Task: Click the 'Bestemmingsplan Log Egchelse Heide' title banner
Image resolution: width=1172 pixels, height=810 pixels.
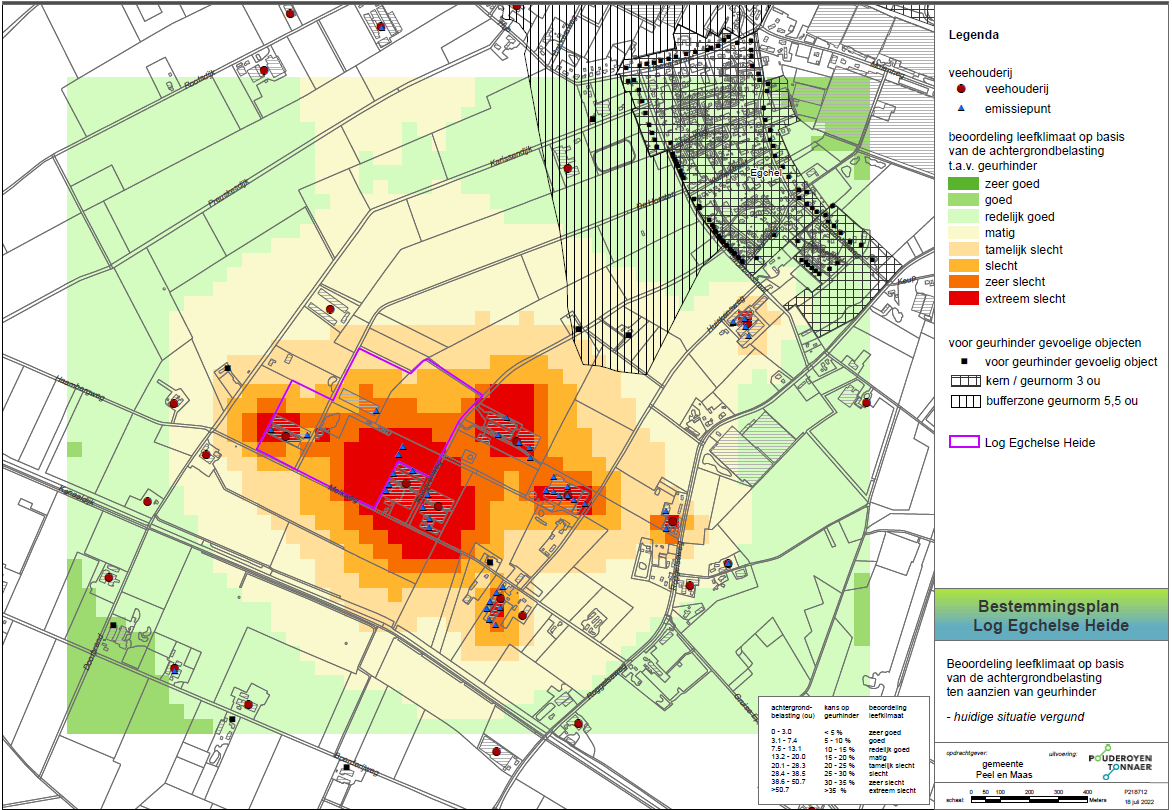Action: coord(1052,616)
